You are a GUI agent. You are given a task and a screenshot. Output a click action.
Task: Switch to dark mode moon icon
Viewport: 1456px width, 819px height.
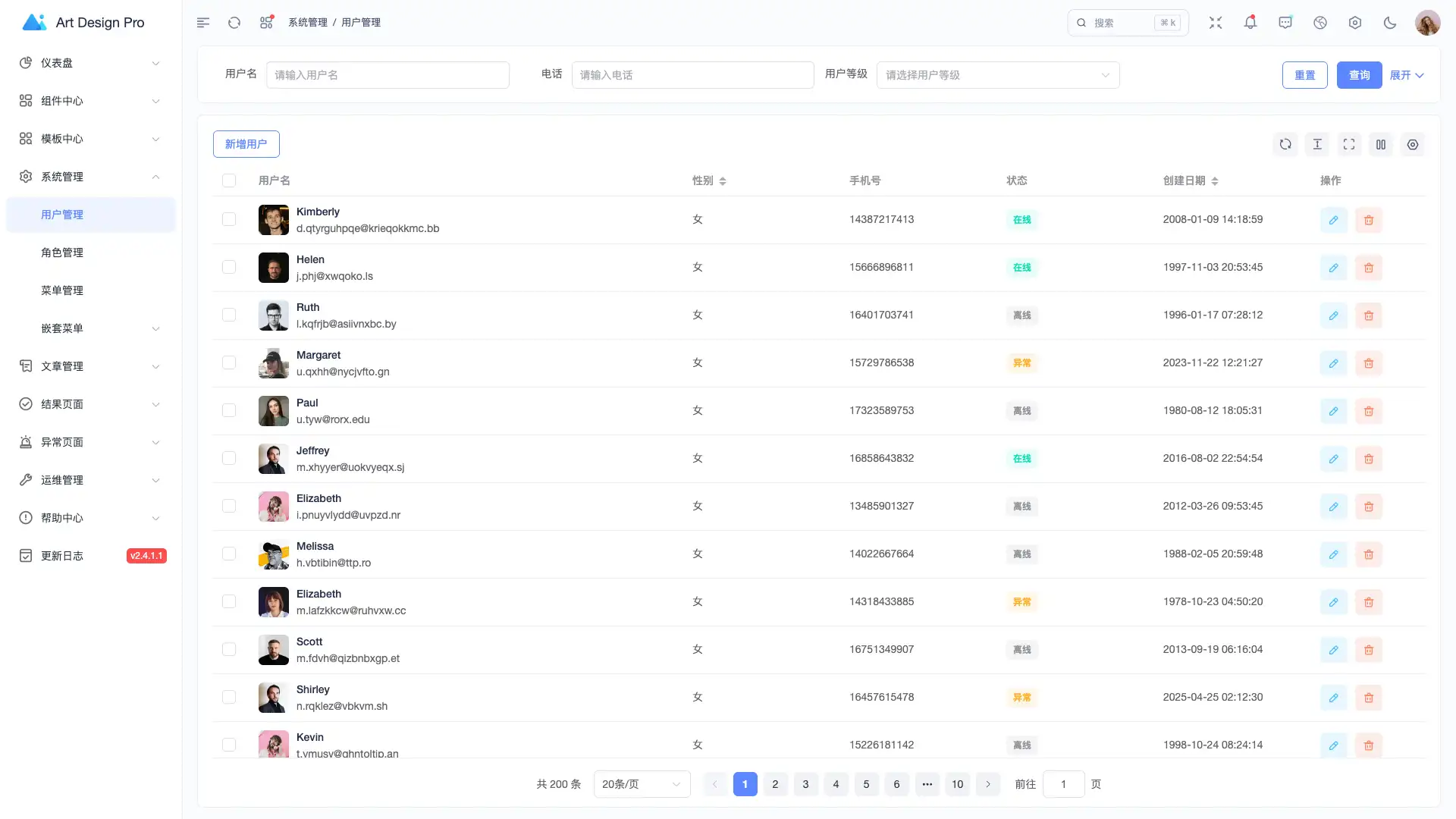click(x=1390, y=23)
